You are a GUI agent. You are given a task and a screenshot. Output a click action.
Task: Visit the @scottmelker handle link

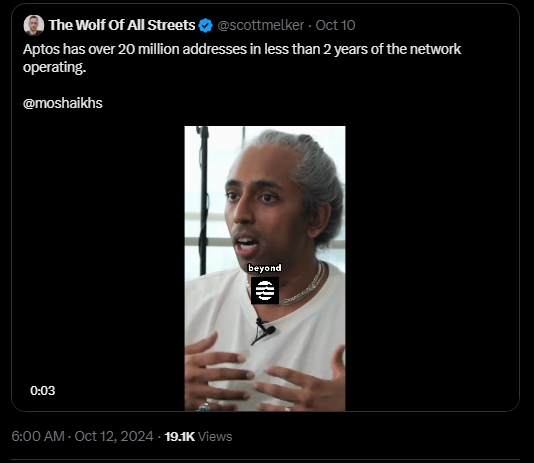261,25
